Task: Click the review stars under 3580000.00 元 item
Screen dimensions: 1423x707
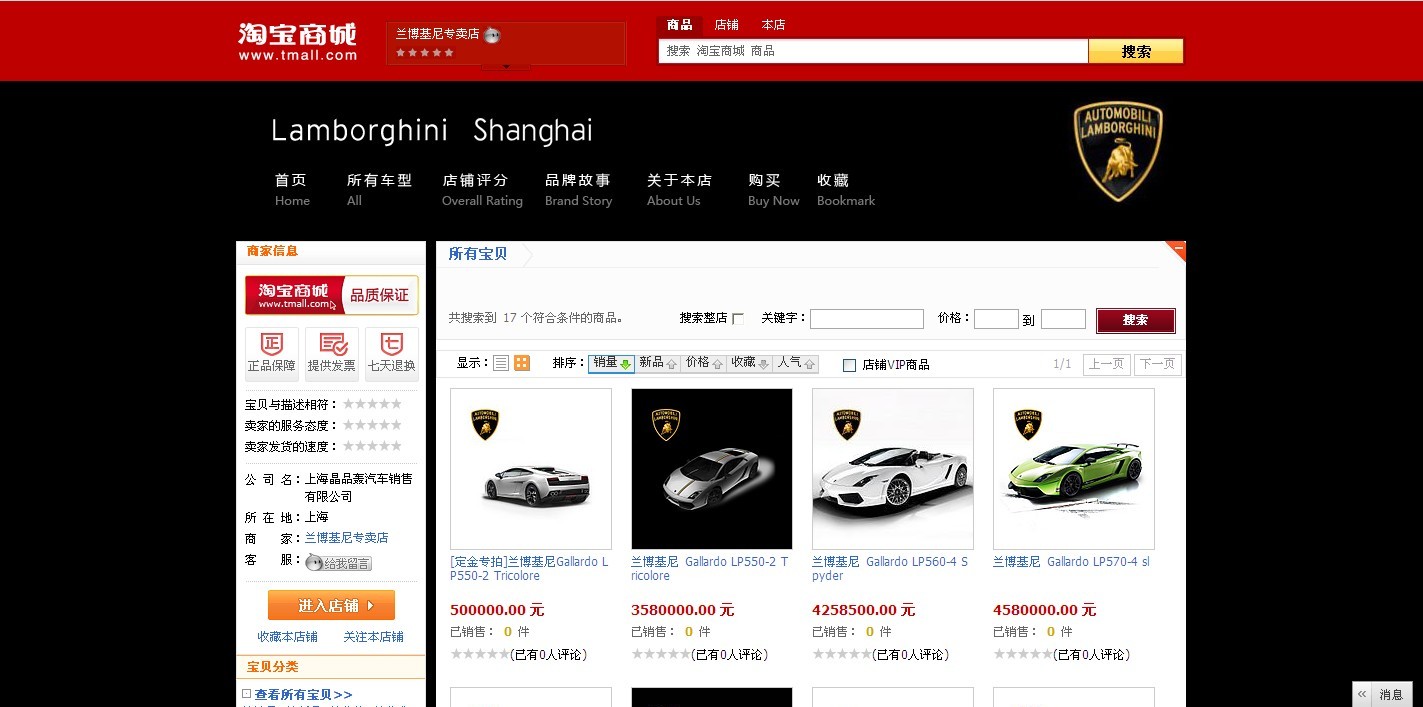Action: 660,655
